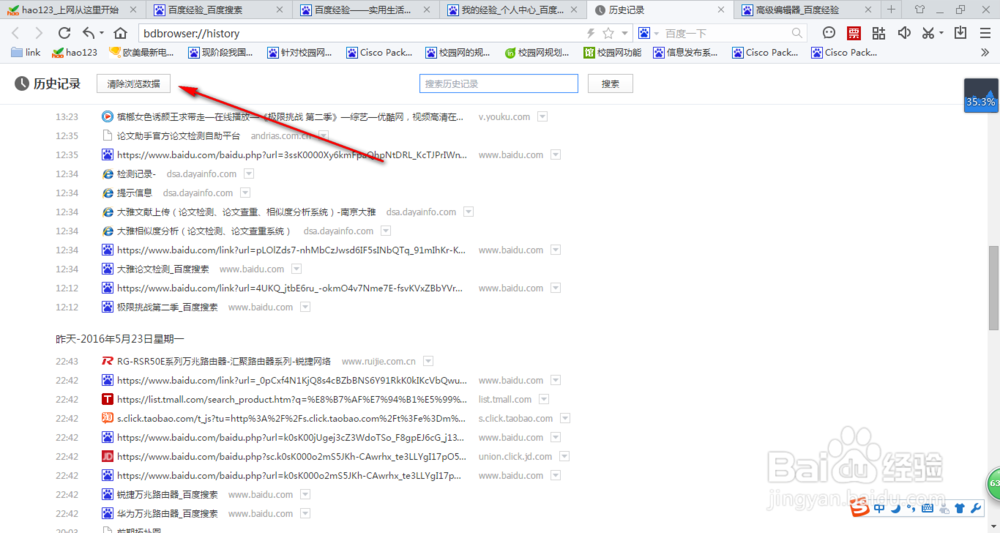Open the hao123 bookmark
Screen dimensions: 1000x533
pos(75,53)
